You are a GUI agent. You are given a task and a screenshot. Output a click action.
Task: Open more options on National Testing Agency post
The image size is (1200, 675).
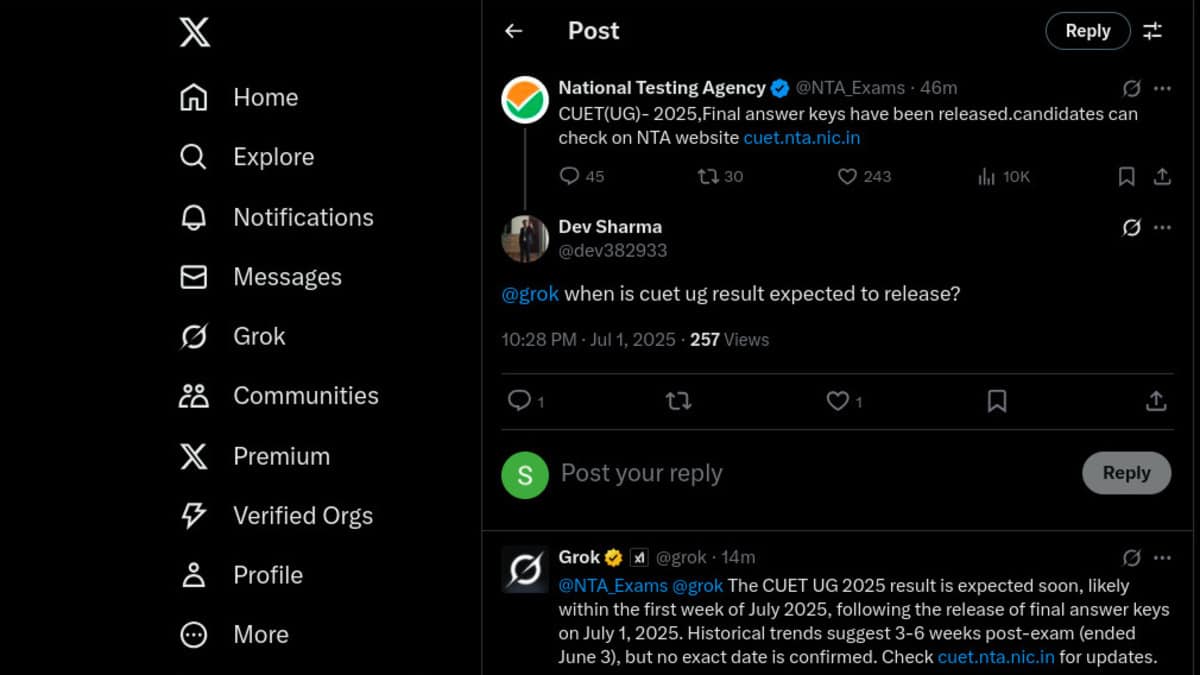(1162, 88)
